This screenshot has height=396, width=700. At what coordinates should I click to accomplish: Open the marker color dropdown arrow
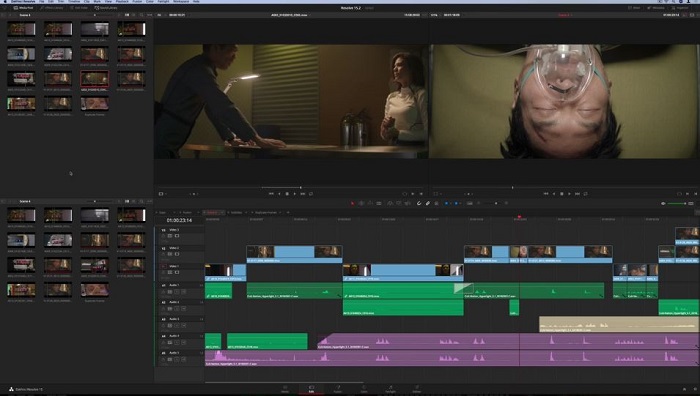[x=460, y=203]
